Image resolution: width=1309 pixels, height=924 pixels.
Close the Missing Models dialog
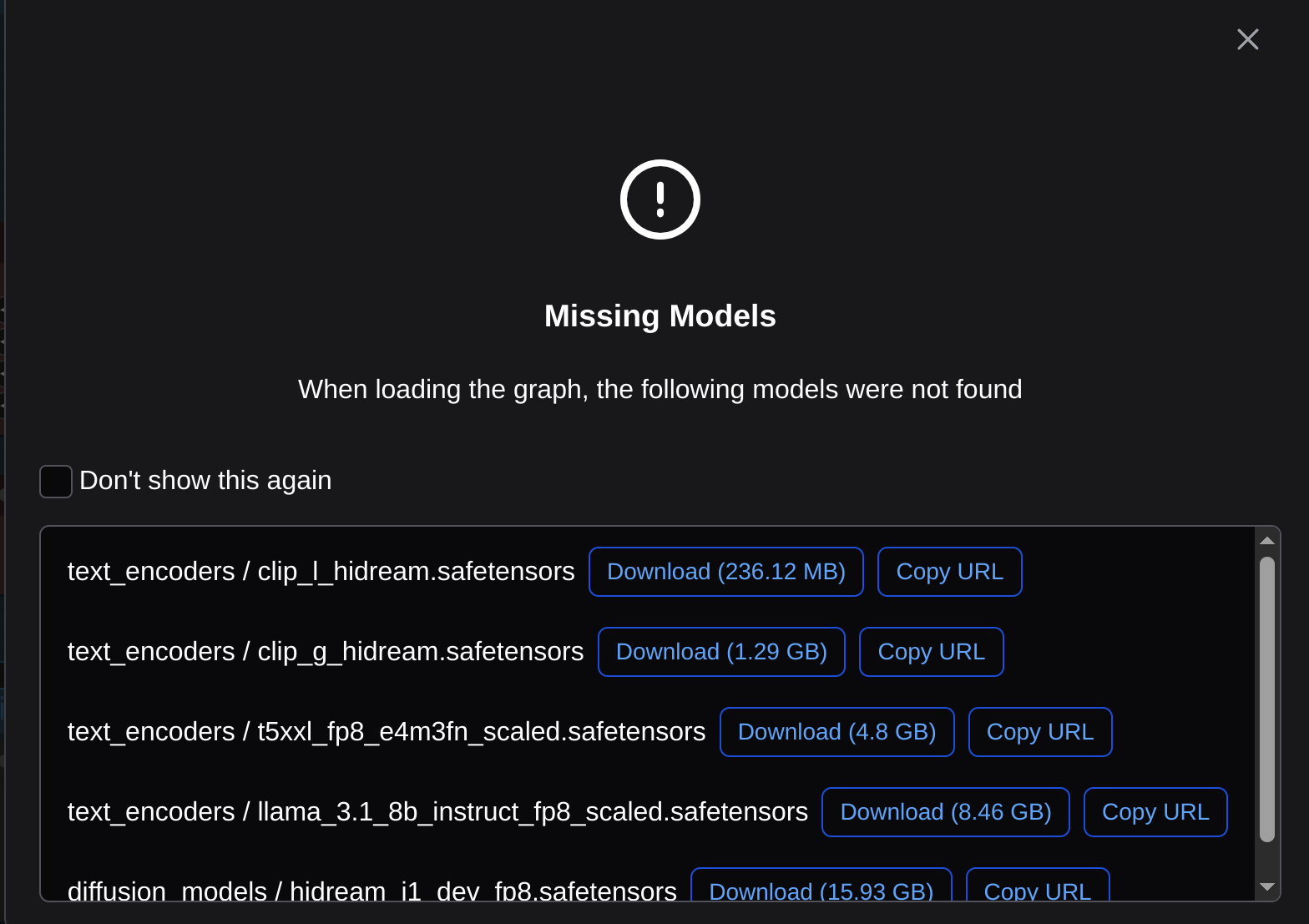1247,39
